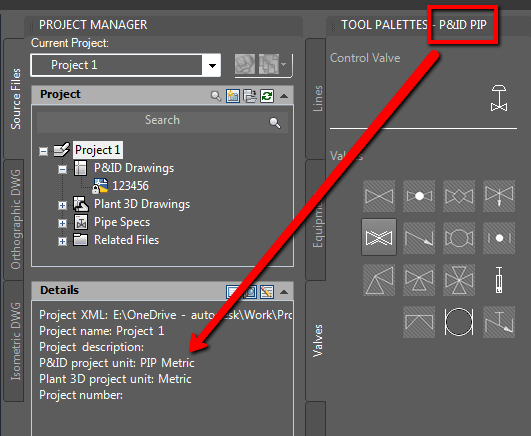
Task: Pick the gate valve symbol
Action: [379, 196]
